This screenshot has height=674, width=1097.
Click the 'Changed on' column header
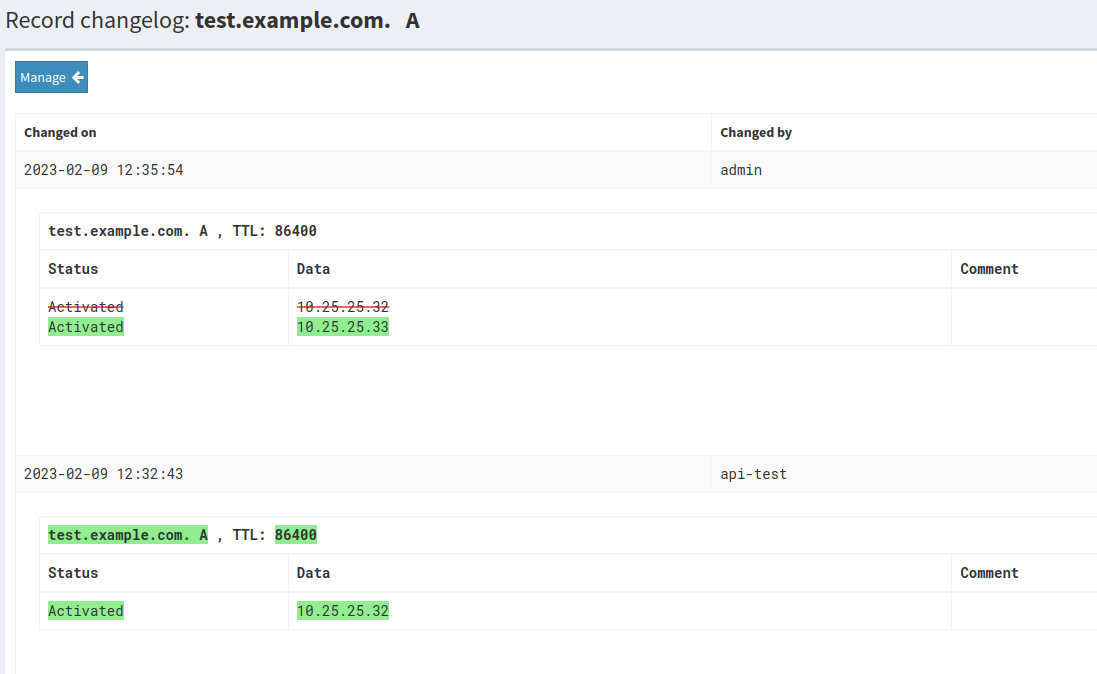[60, 132]
